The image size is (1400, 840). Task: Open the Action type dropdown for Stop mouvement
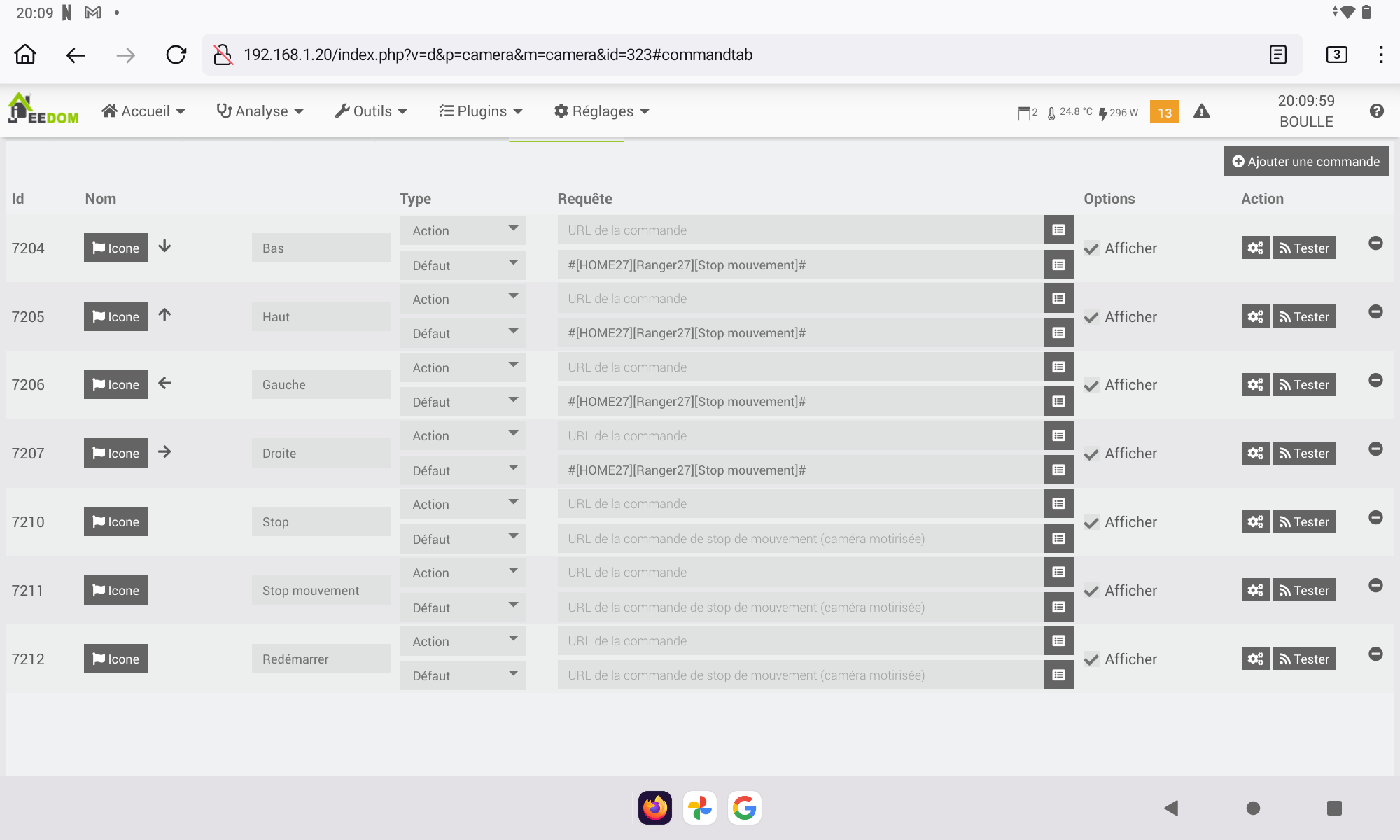pyautogui.click(x=463, y=573)
